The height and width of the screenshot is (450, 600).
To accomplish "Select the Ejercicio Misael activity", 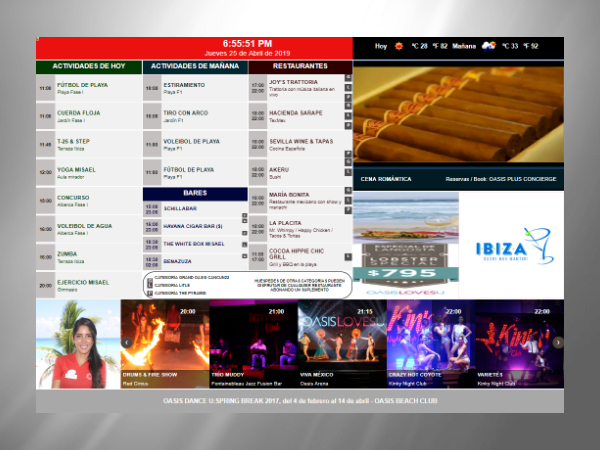I will [x=89, y=285].
